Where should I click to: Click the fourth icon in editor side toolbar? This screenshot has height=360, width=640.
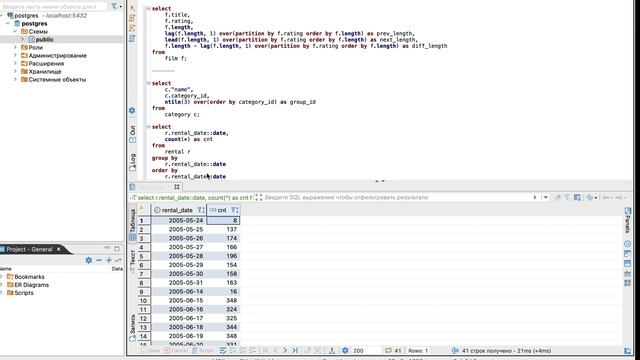point(132,38)
